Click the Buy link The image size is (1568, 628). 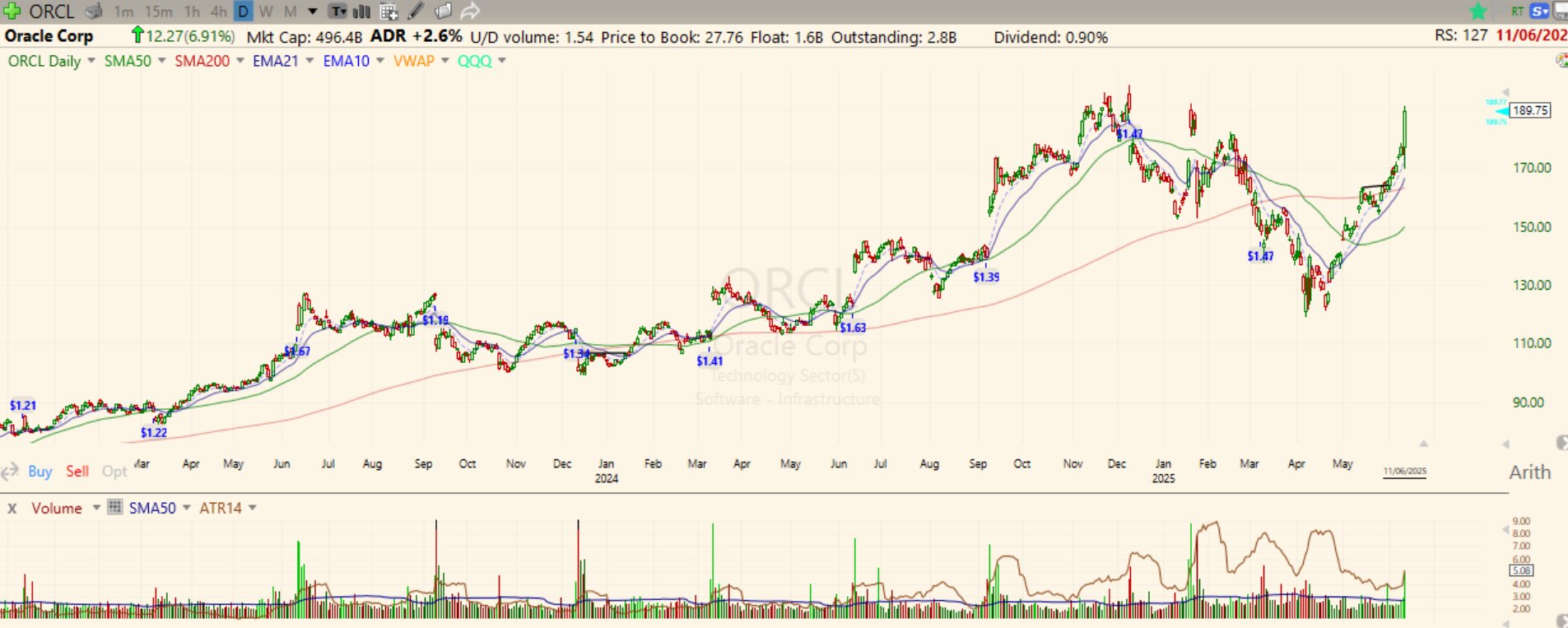tap(40, 472)
